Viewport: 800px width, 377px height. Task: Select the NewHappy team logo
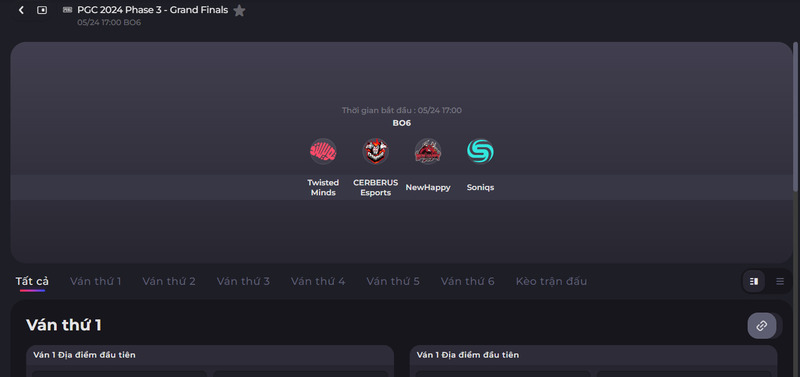(x=428, y=152)
